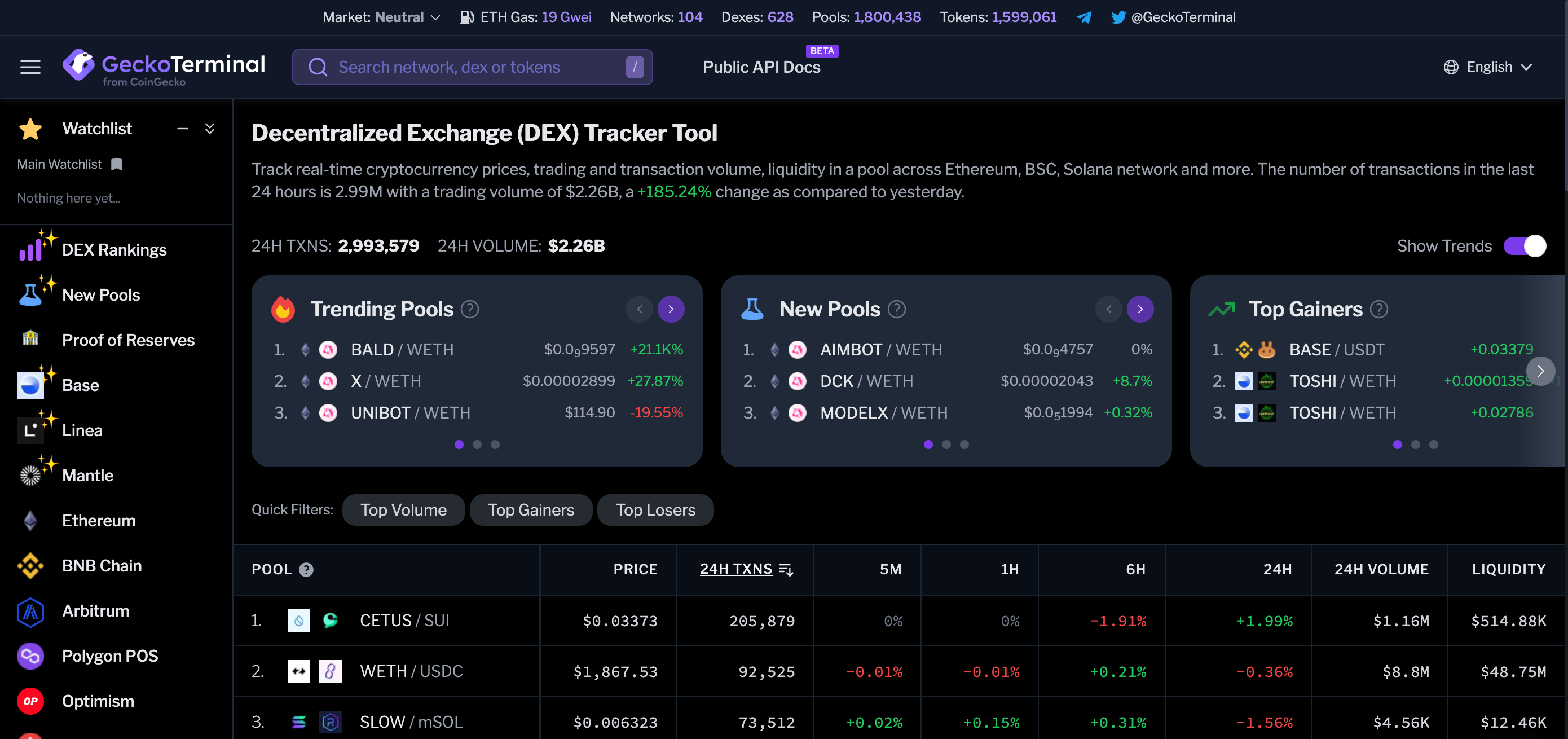Apply the Top Gainers quick filter
Screen dimensions: 1568x739
tap(530, 510)
